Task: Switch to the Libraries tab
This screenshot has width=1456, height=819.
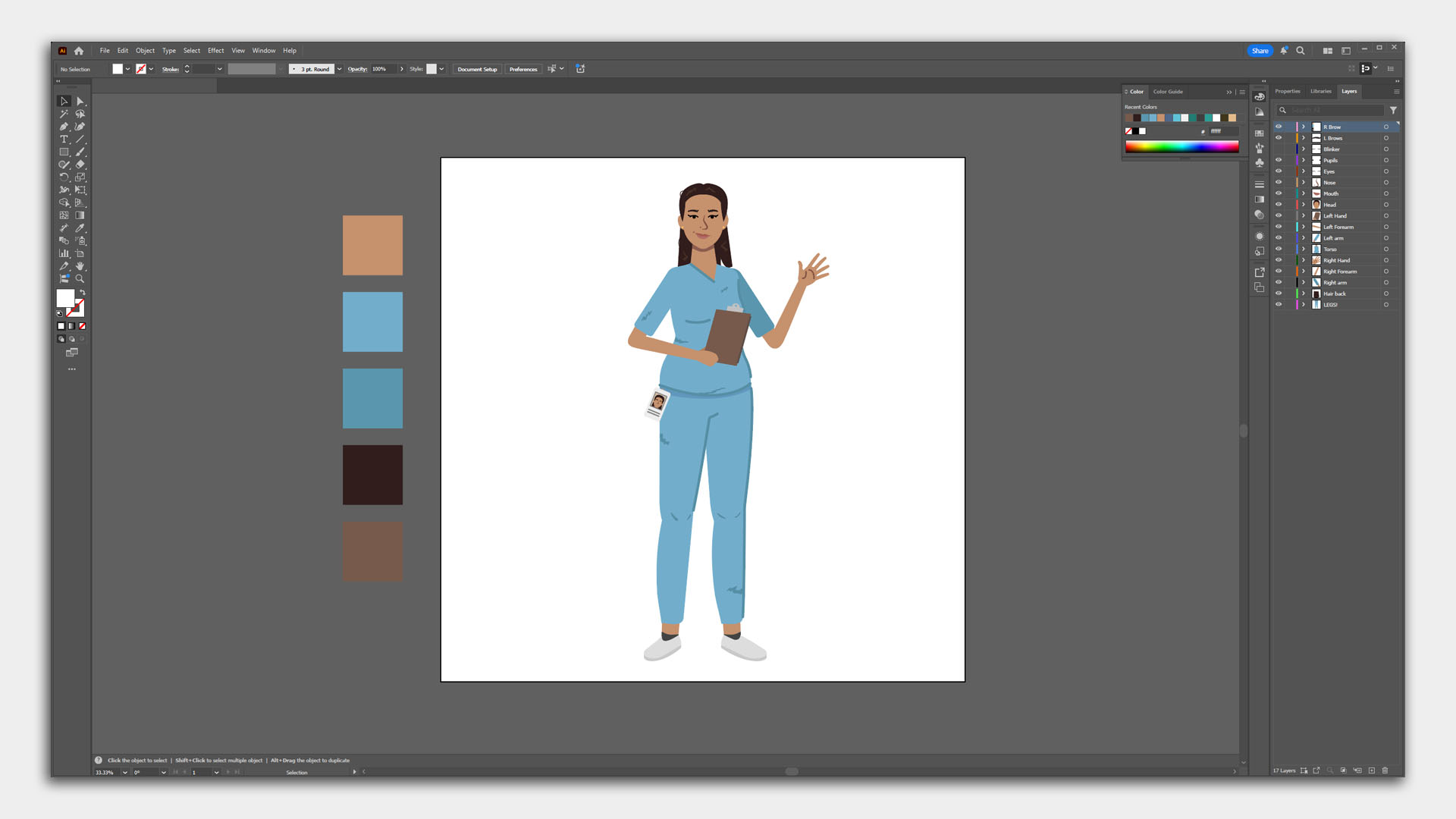Action: coord(1320,91)
